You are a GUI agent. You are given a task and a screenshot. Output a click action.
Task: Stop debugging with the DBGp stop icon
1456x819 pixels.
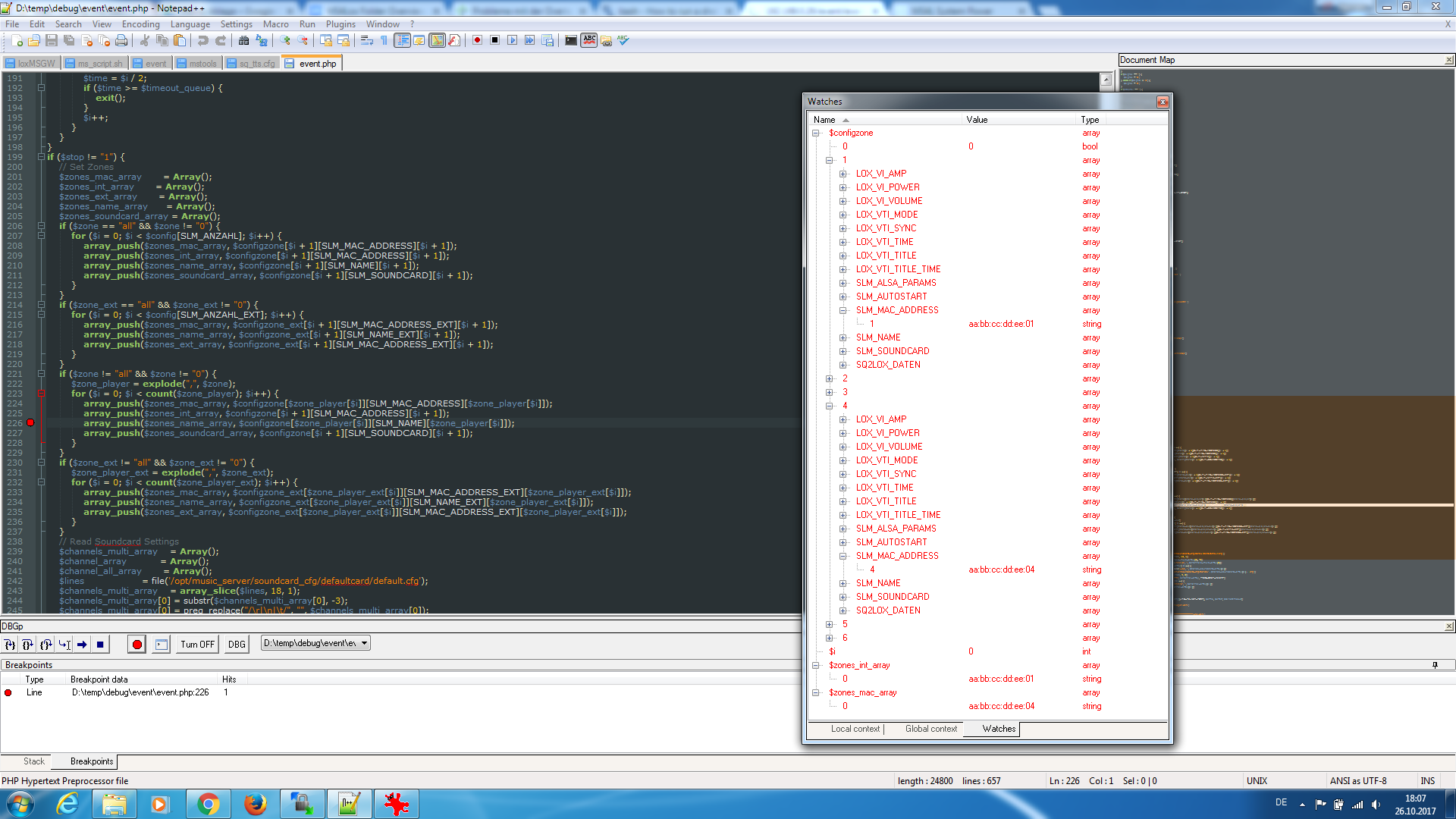[x=100, y=645]
